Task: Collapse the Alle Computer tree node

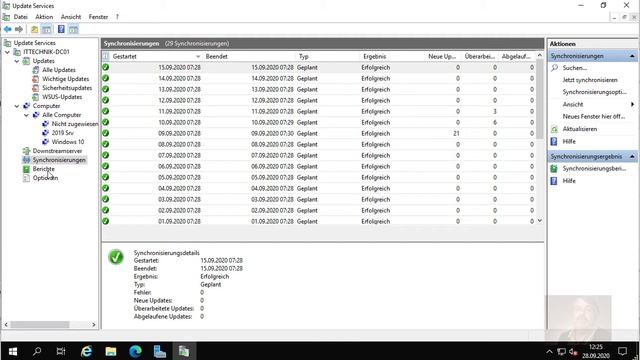Action: point(27,115)
